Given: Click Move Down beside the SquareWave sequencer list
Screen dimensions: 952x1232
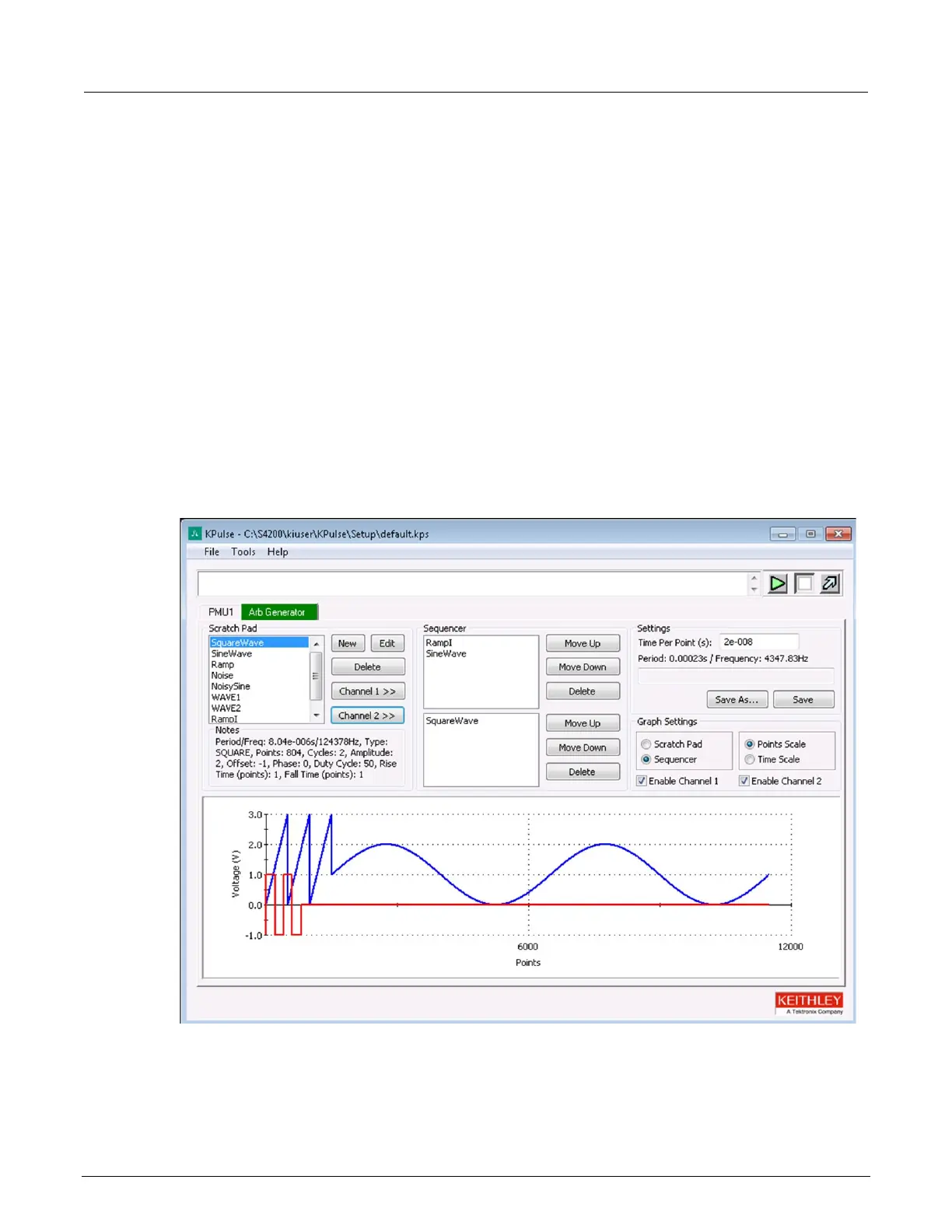Looking at the screenshot, I should (583, 747).
